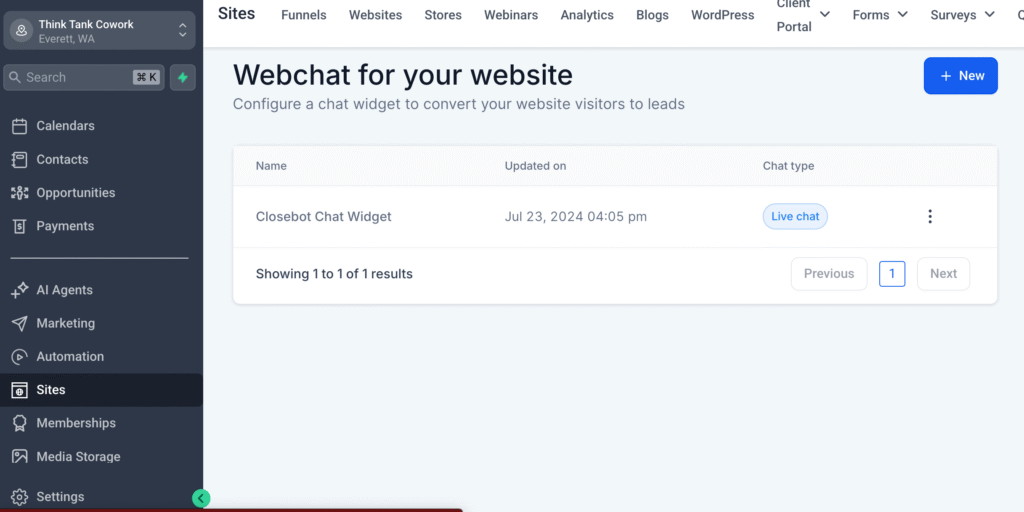This screenshot has width=1024, height=512.
Task: Open the Think Tank Cowork account switcher
Action: 99,31
